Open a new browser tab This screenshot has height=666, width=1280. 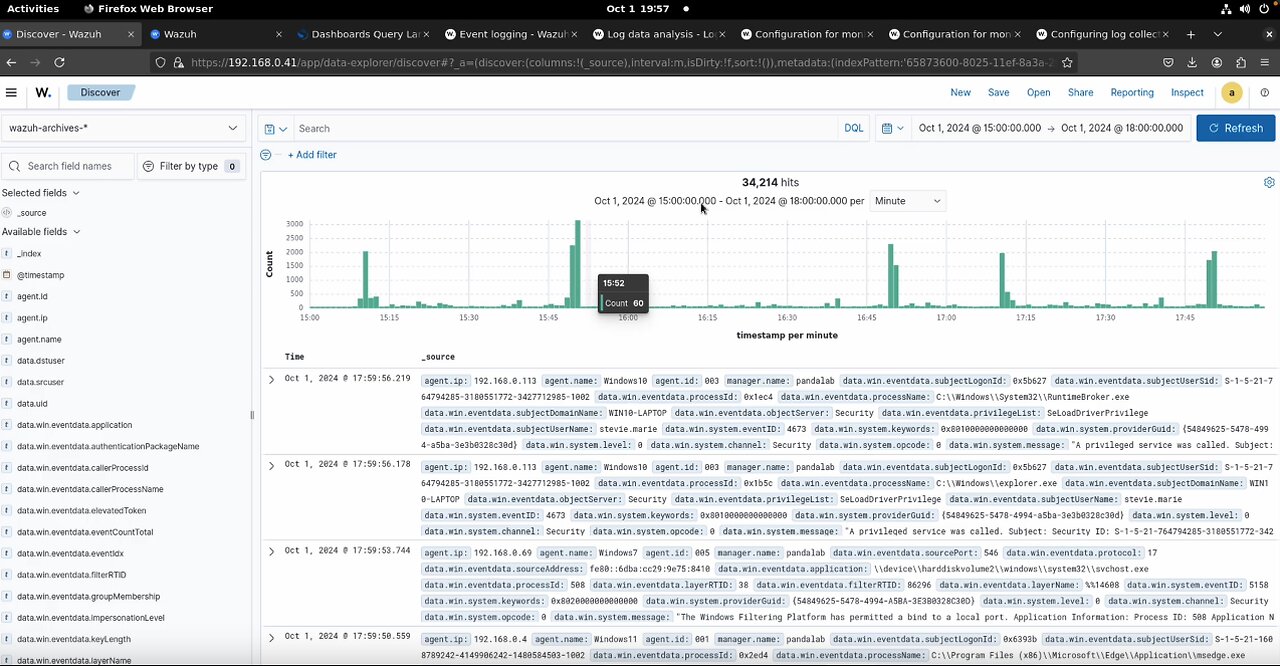1190,34
